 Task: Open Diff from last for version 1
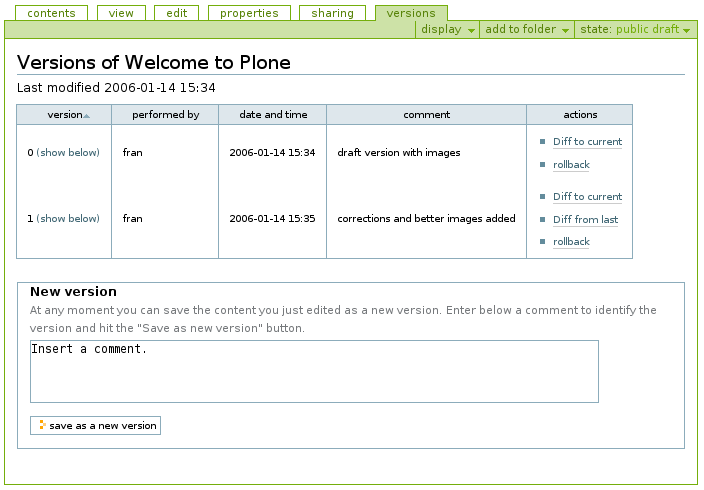click(x=585, y=220)
